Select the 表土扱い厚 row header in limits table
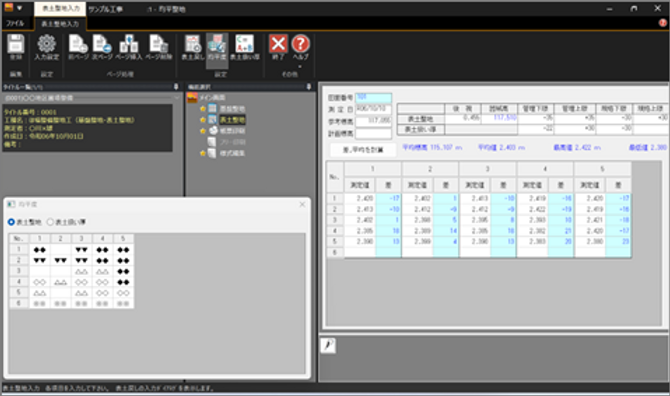The image size is (670, 396). [x=421, y=129]
